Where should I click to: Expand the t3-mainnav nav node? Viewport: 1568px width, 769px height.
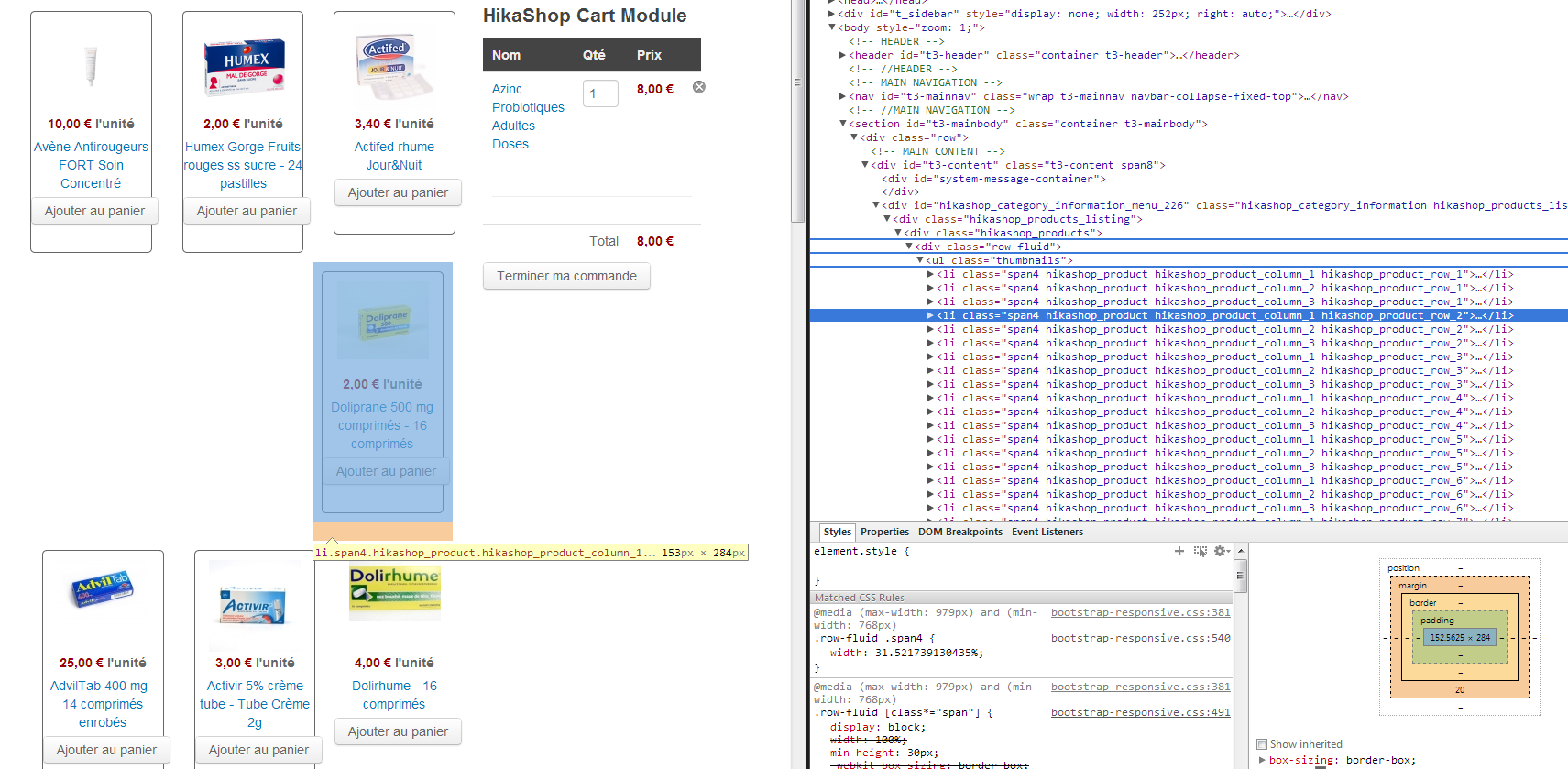coord(842,96)
